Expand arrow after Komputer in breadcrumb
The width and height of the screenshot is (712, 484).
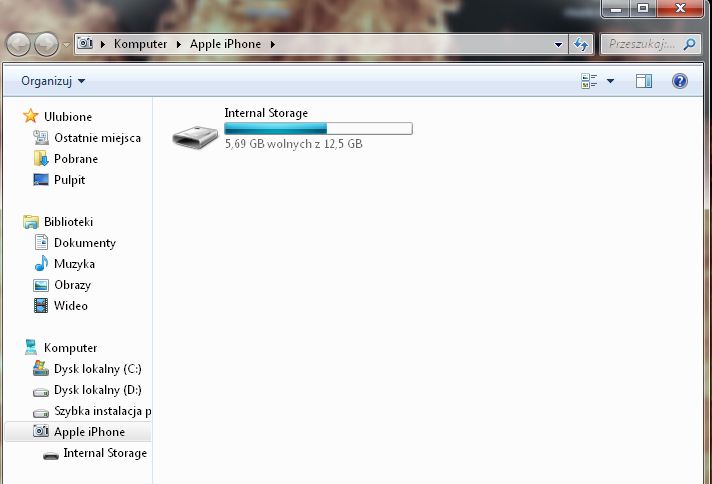point(178,44)
